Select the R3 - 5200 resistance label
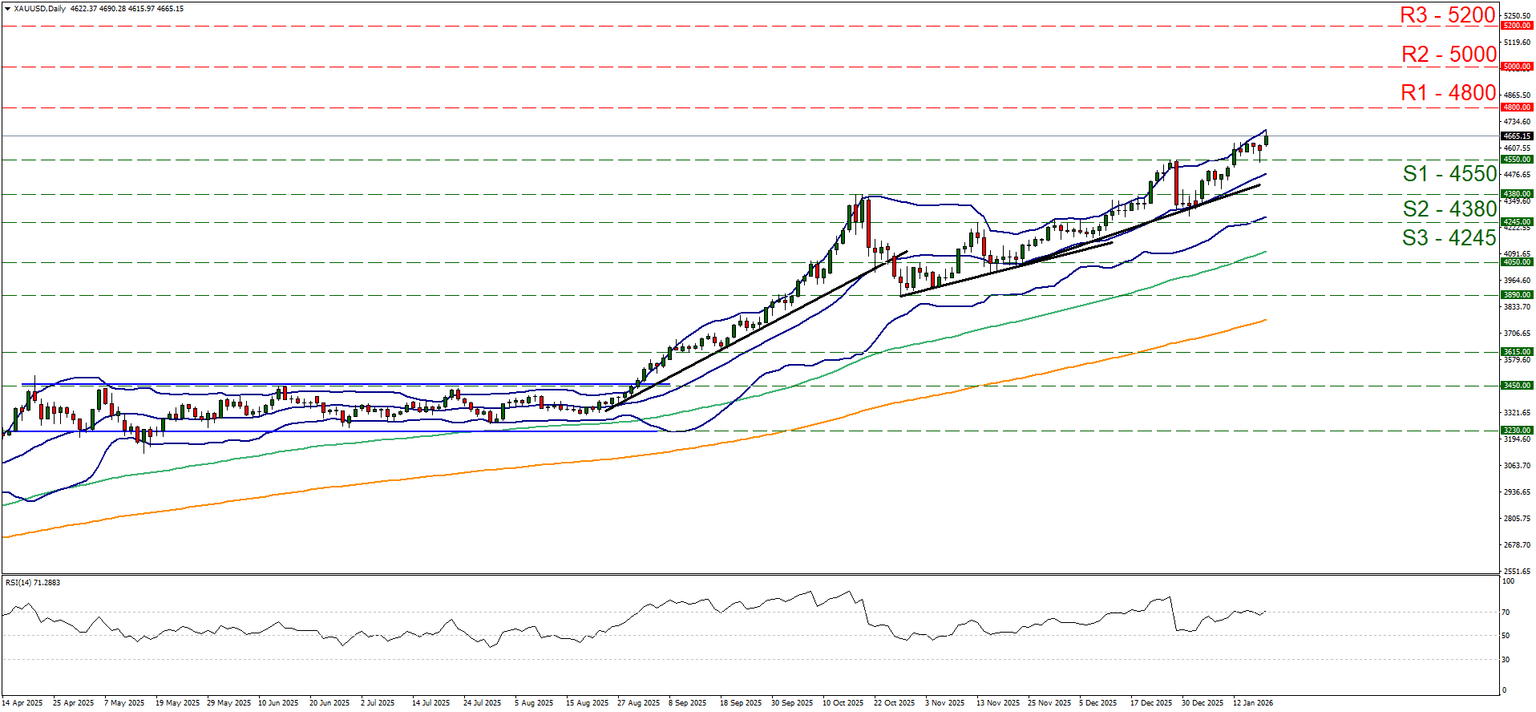The width and height of the screenshot is (1536, 712). pos(1447,15)
